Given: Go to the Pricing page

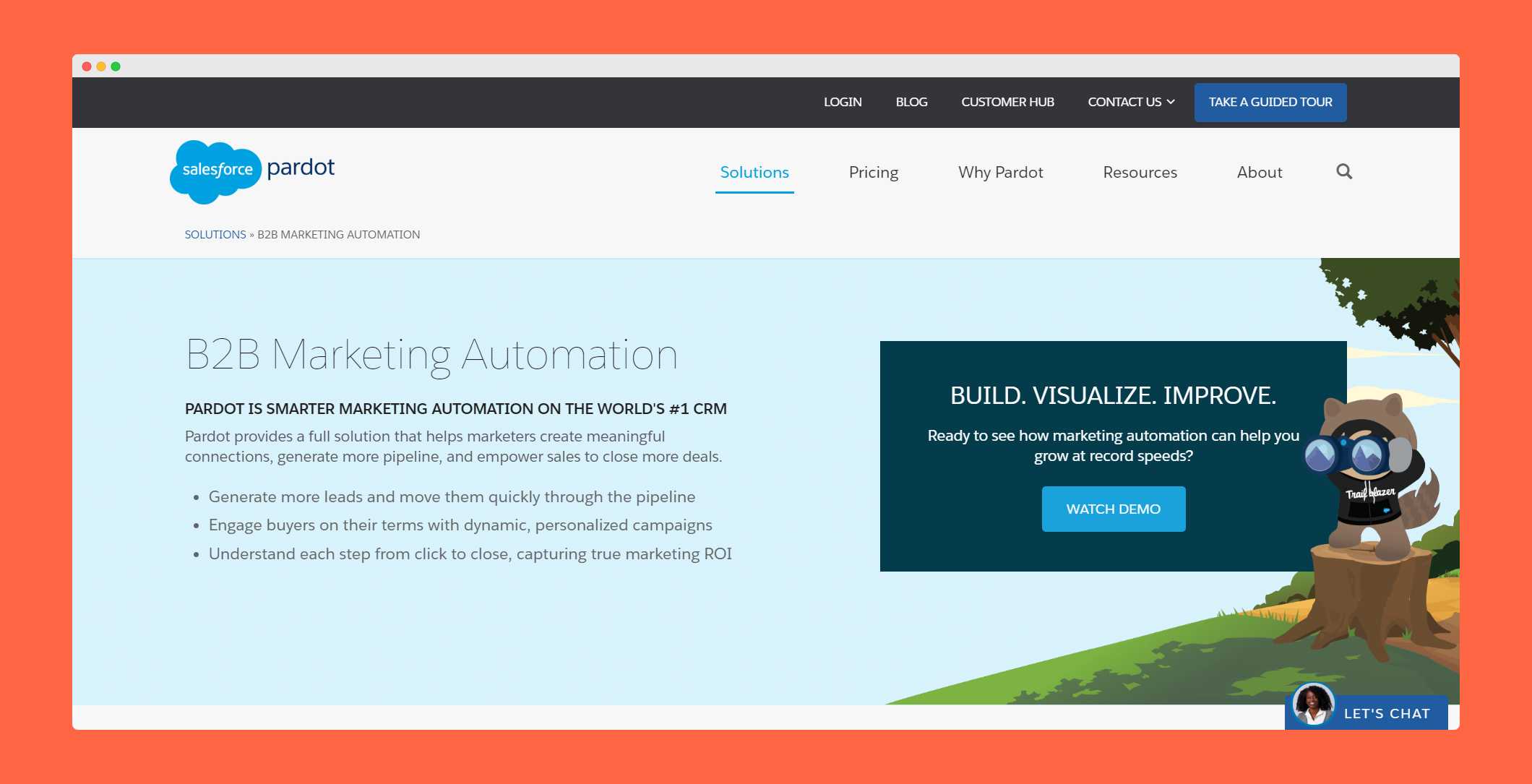Looking at the screenshot, I should pyautogui.click(x=874, y=173).
